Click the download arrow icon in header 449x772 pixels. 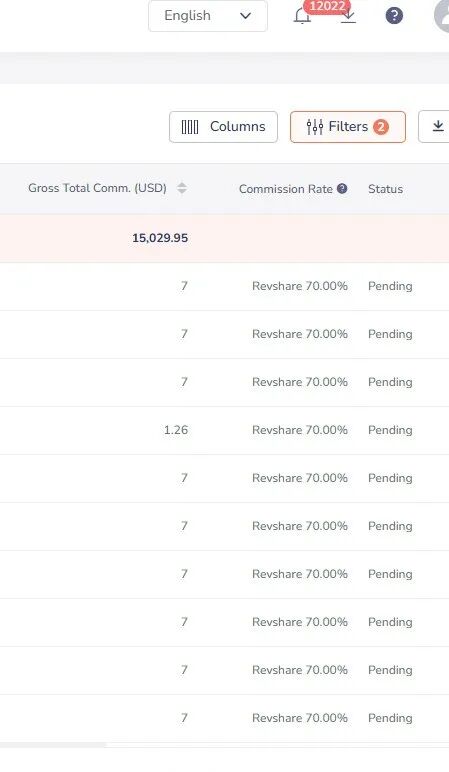348,16
